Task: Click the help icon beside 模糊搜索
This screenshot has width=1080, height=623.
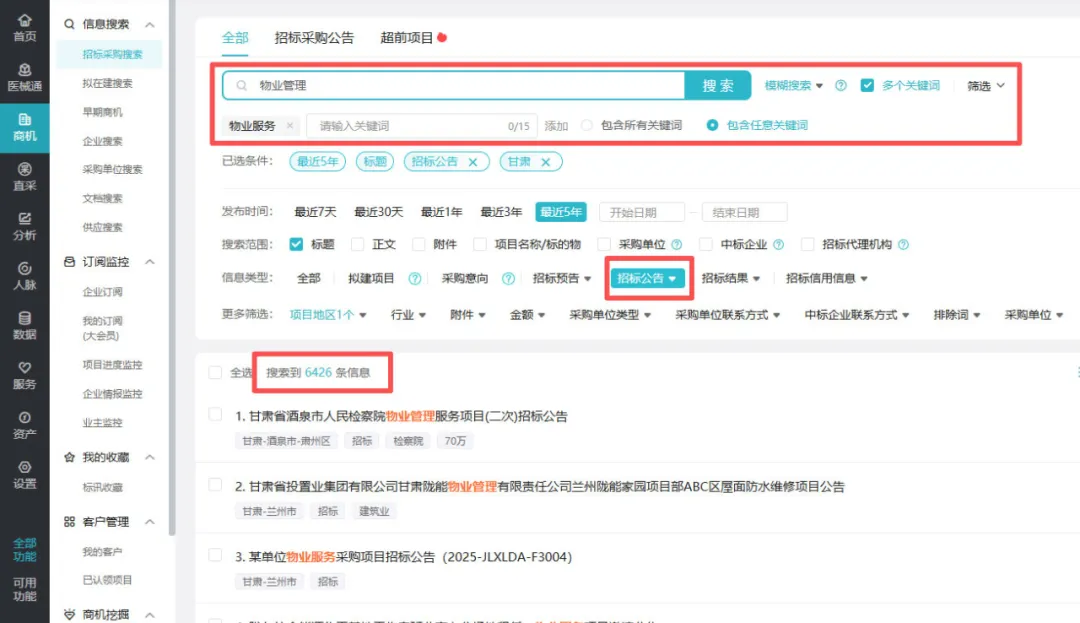Action: point(841,86)
